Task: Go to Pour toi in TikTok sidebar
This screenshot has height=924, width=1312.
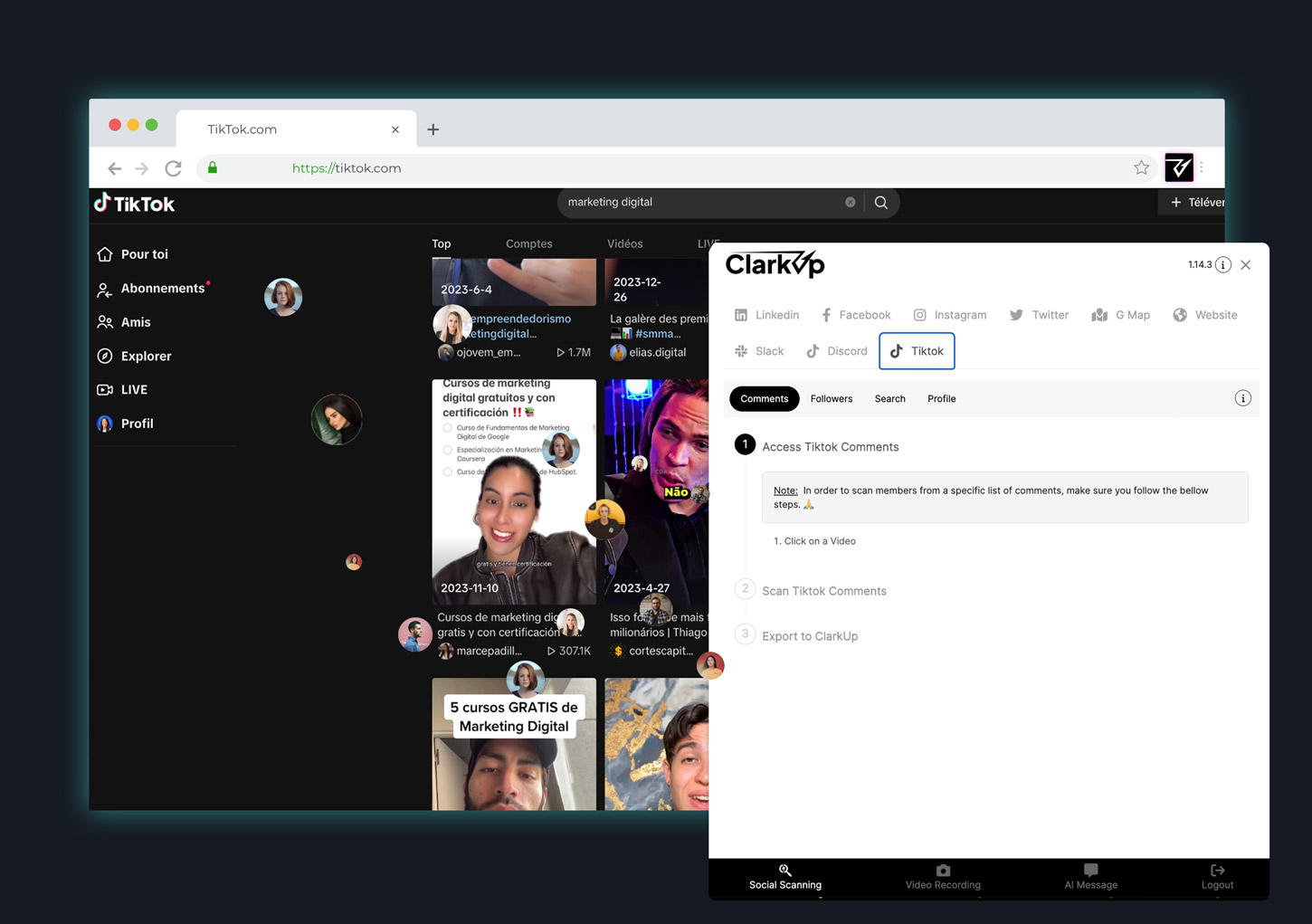Action: [133, 254]
